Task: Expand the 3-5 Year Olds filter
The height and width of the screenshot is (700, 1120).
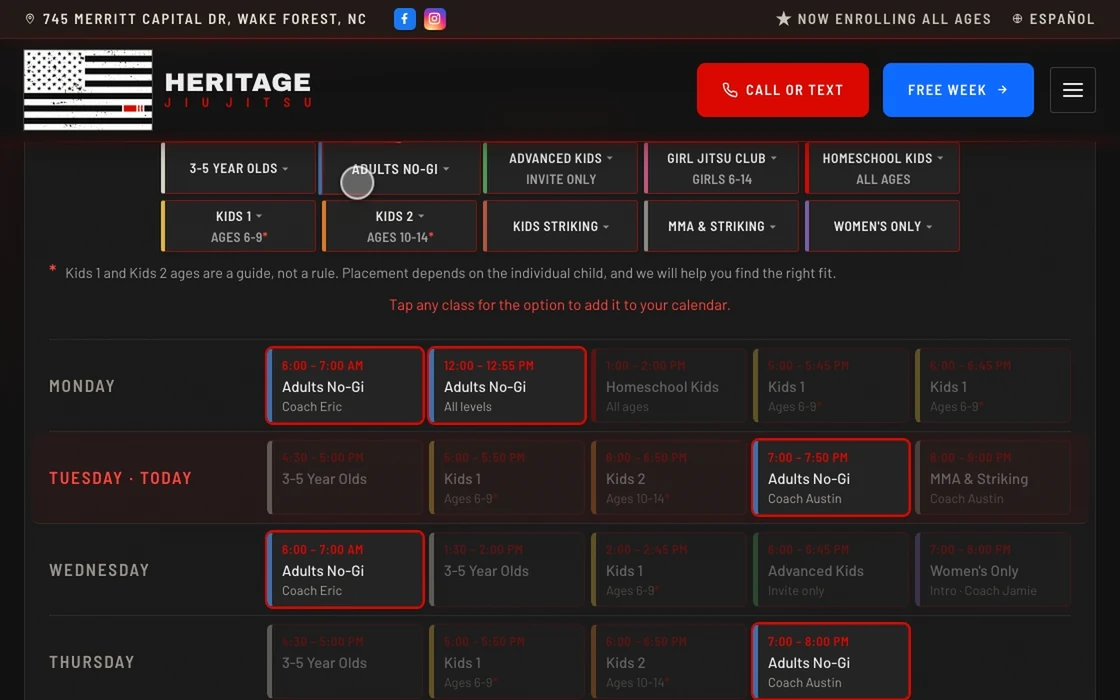Action: [238, 169]
